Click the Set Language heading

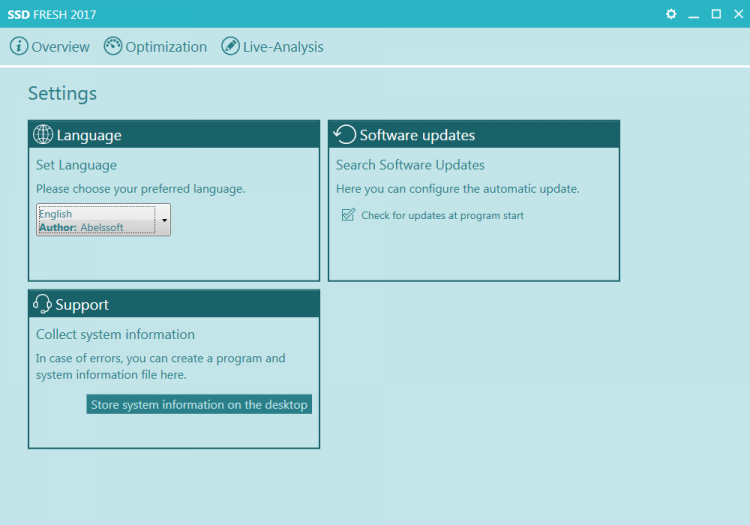point(77,165)
